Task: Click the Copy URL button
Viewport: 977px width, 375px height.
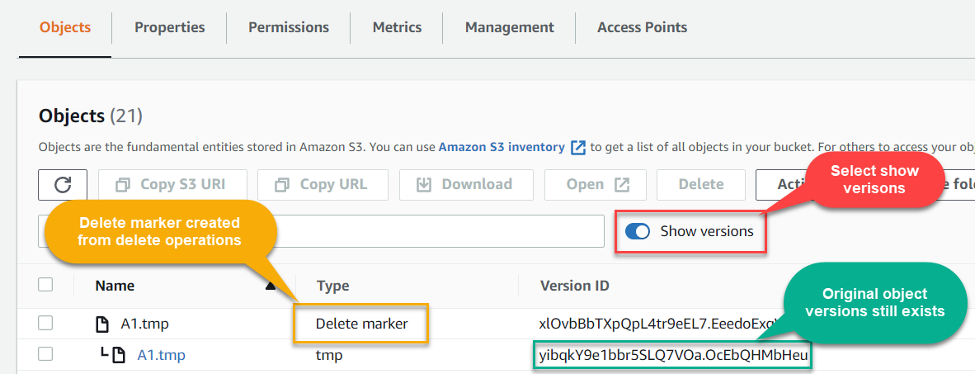Action: tap(323, 185)
